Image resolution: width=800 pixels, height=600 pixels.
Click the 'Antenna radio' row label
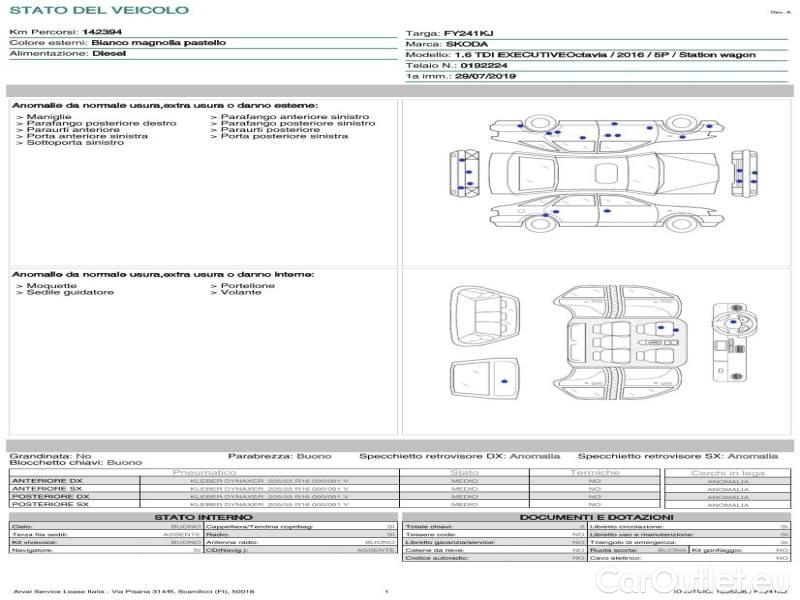[232, 542]
